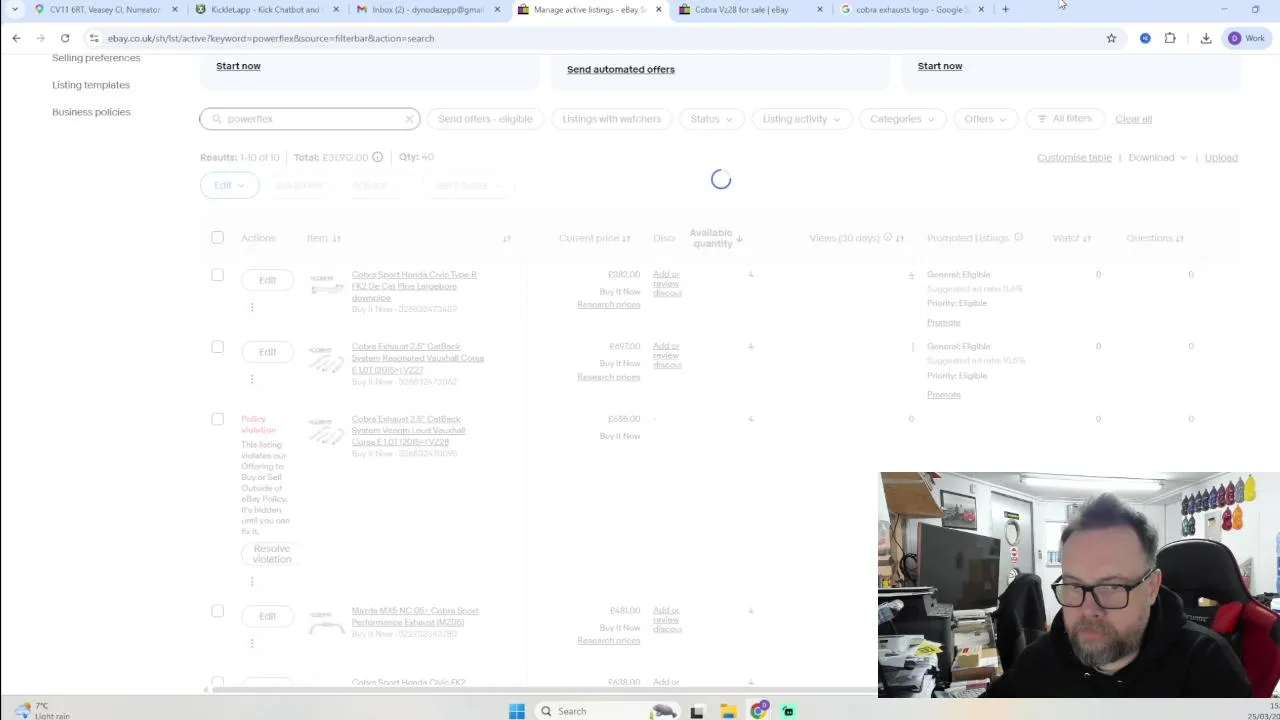Open the tab search chevron in Chrome
Screen dimensions: 1280x720
(15, 10)
